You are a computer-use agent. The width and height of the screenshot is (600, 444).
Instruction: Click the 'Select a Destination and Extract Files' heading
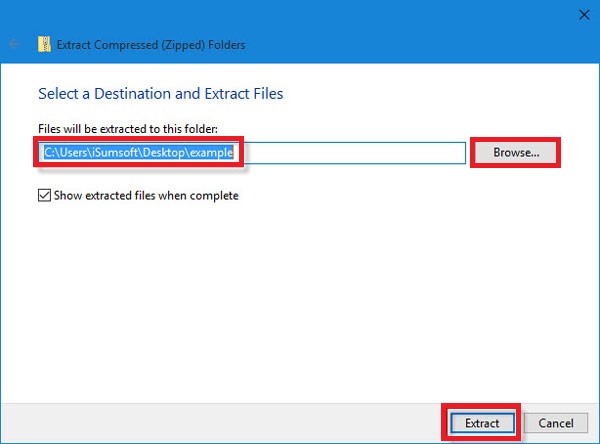161,94
